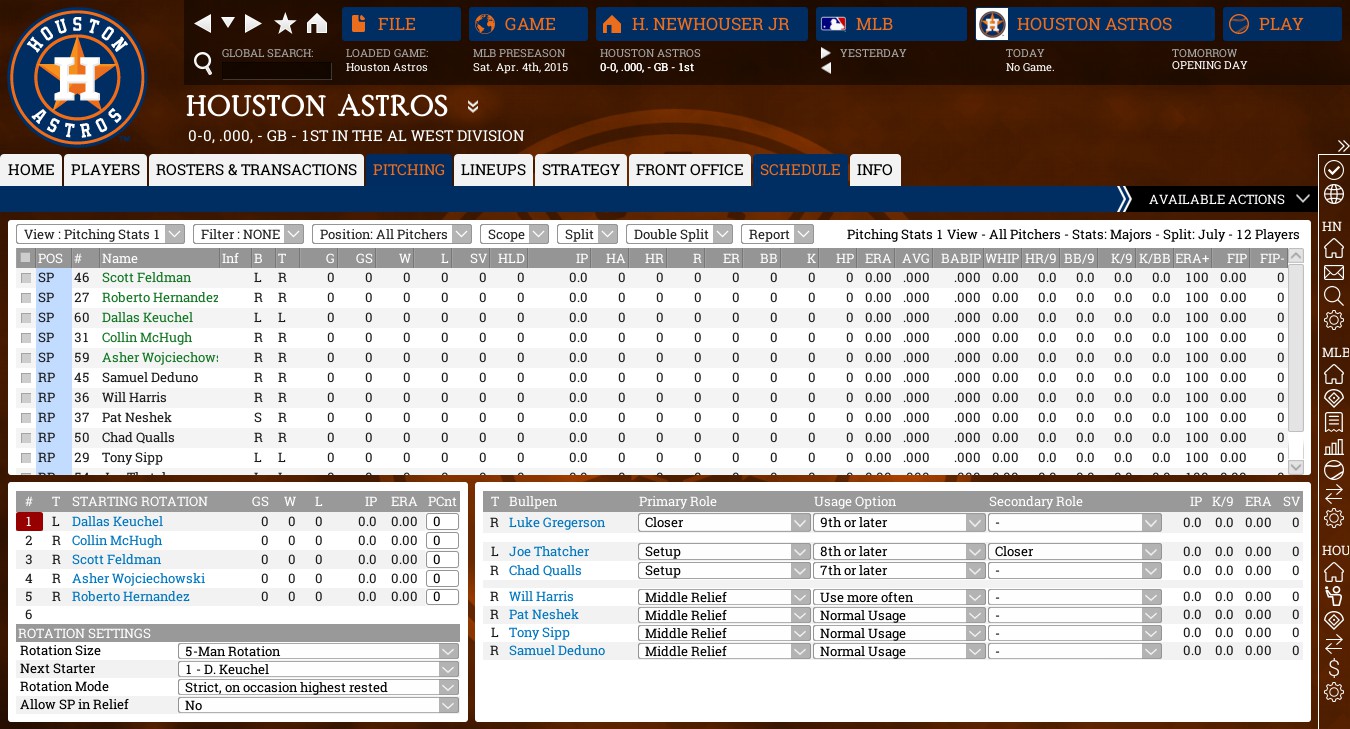
Task: Open Dallas Keuchel link in starting rotation
Action: pos(117,522)
